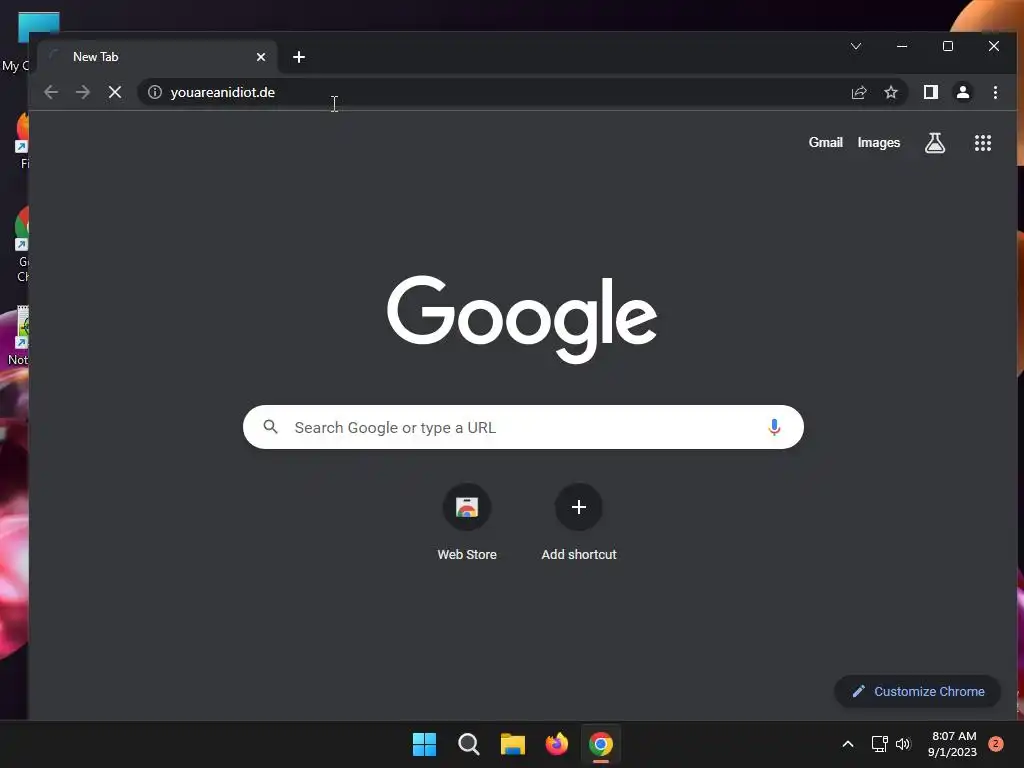Click Chrome icon in taskbar

tap(601, 744)
